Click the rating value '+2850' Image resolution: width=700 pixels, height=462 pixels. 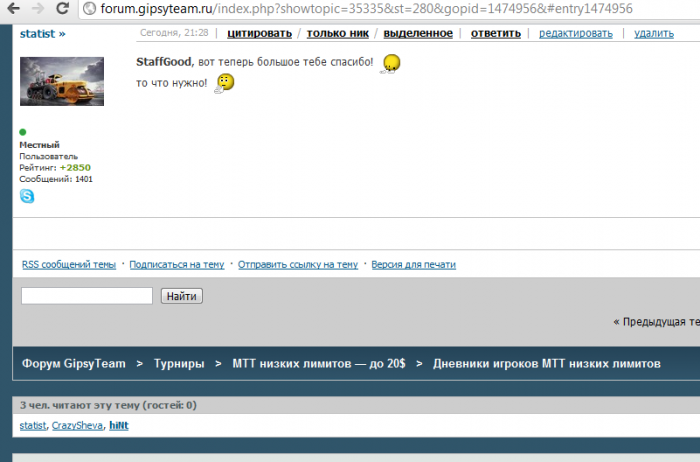(75, 168)
